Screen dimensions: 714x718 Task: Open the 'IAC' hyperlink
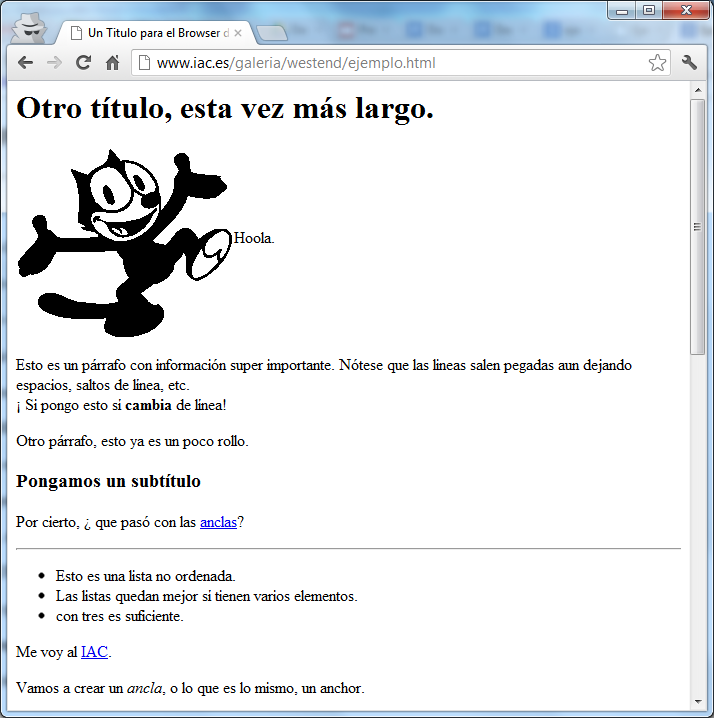click(x=94, y=652)
